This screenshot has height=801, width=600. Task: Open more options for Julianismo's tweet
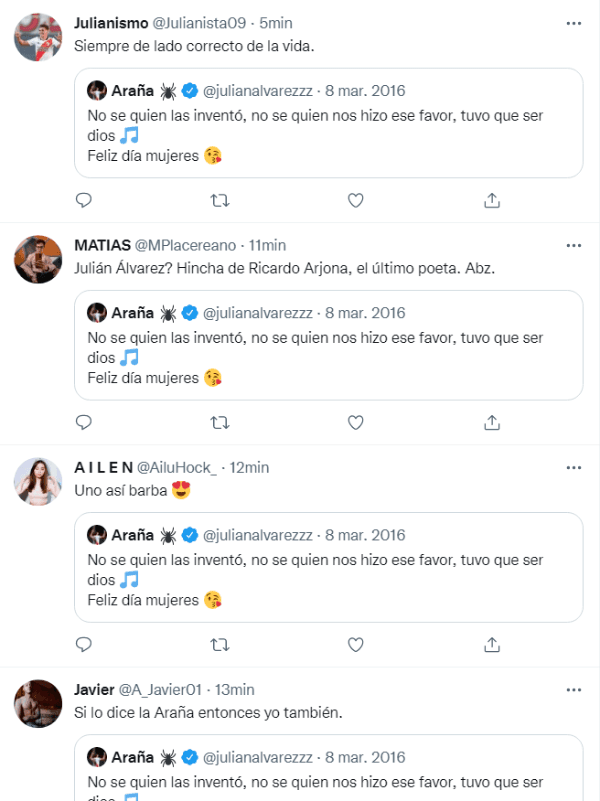pyautogui.click(x=573, y=22)
